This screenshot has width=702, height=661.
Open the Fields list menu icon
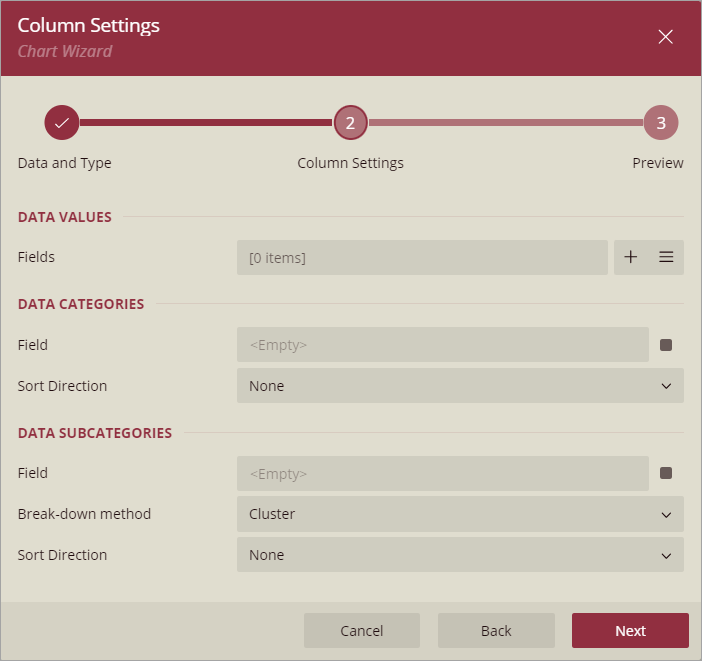tap(666, 257)
